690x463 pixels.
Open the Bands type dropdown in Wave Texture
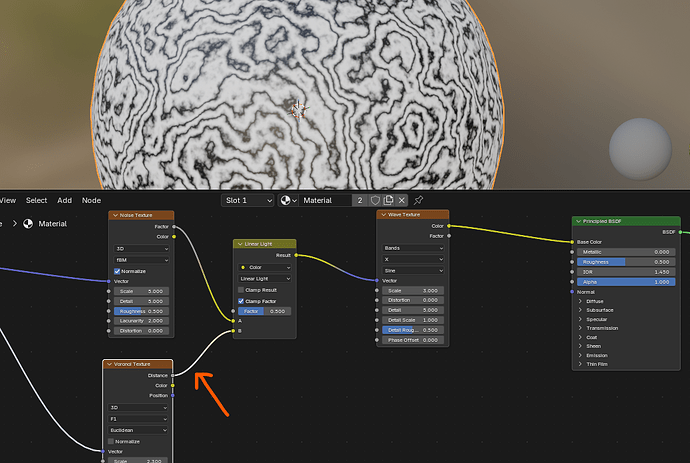click(413, 248)
